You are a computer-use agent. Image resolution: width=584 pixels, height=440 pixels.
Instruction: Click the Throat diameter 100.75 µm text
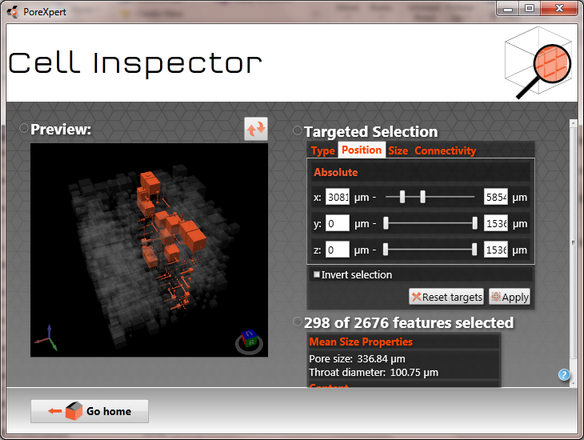374,372
